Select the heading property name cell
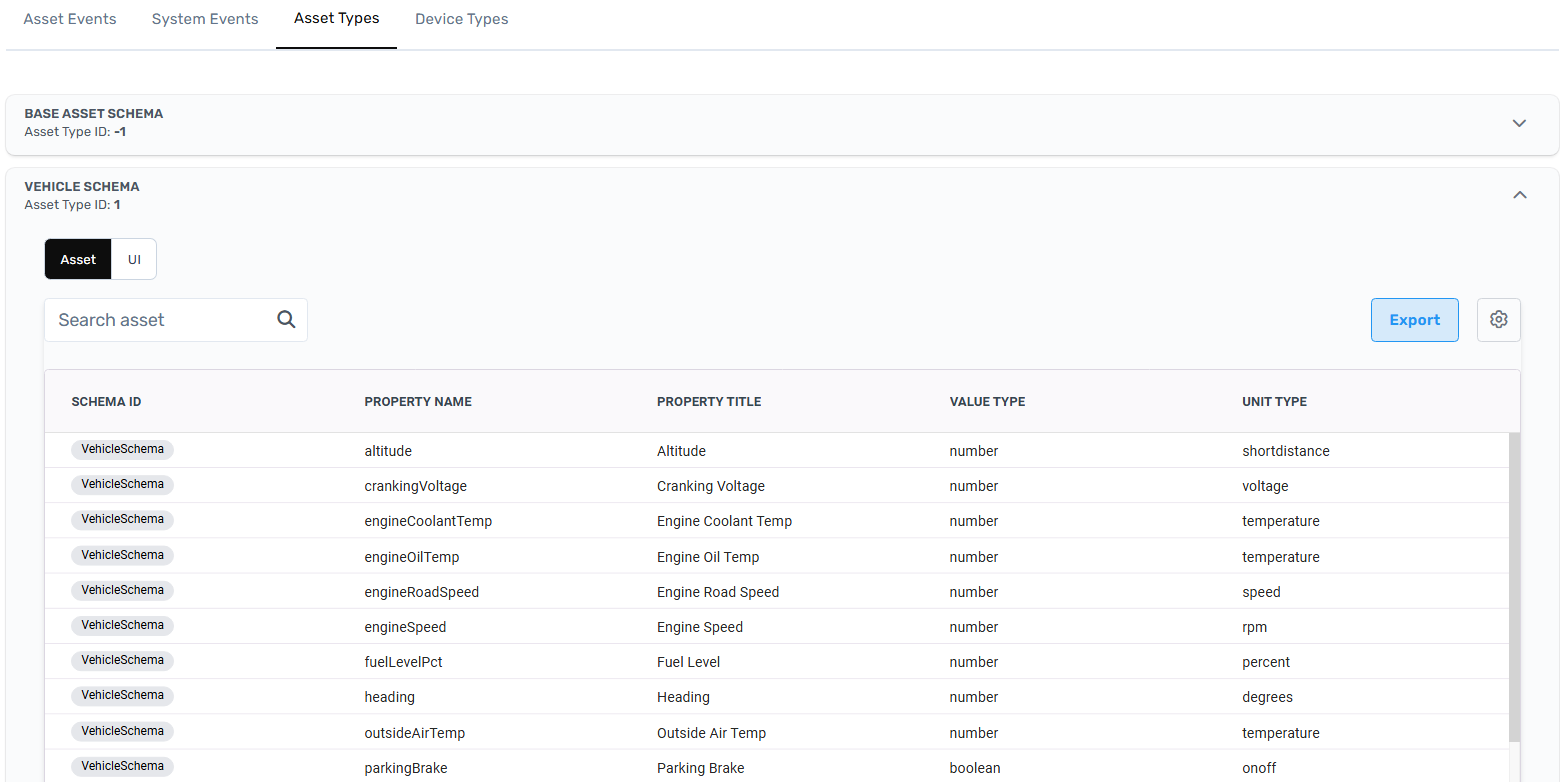 point(389,697)
